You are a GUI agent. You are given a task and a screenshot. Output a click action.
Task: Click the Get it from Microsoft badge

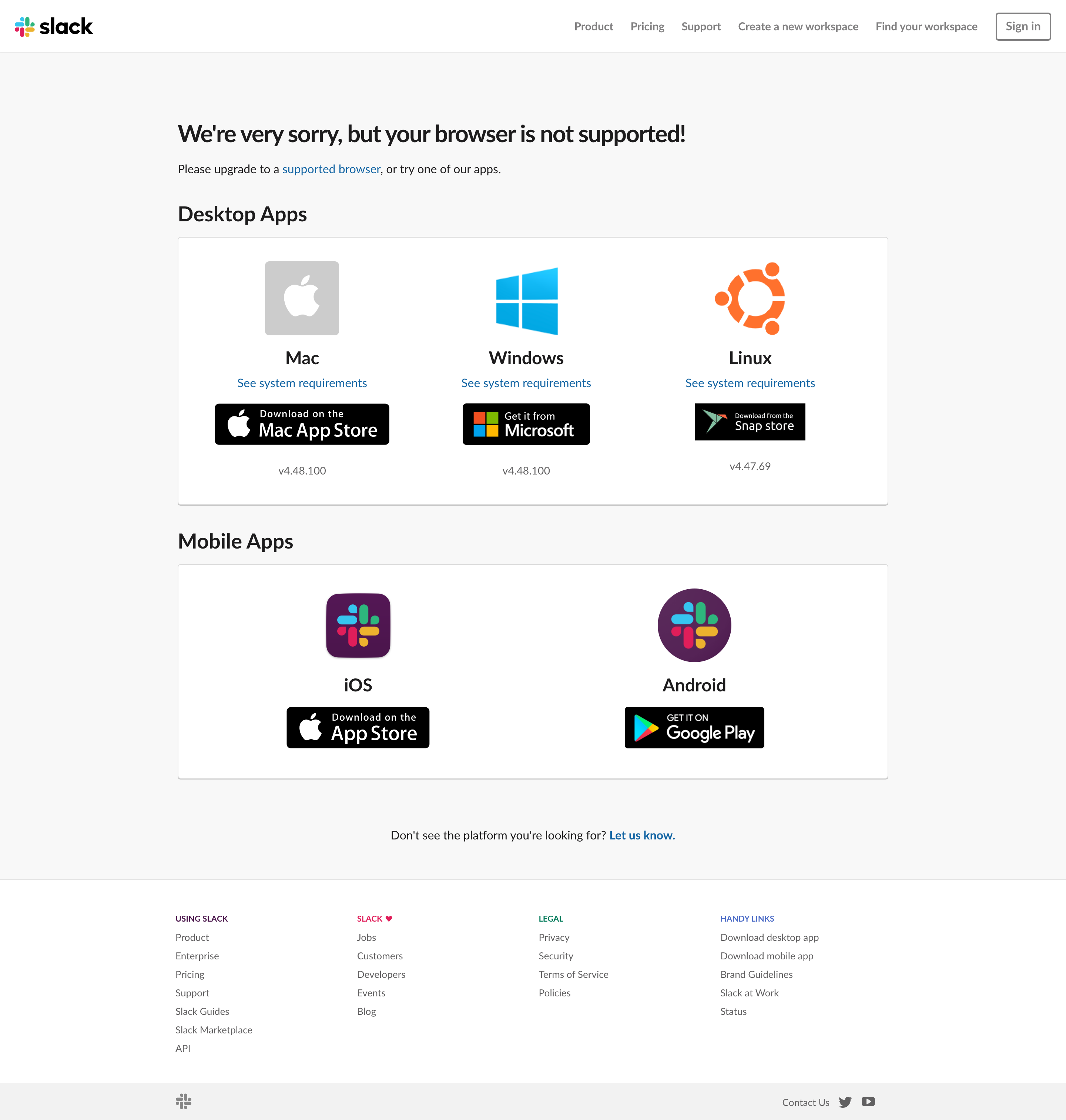[x=526, y=424]
